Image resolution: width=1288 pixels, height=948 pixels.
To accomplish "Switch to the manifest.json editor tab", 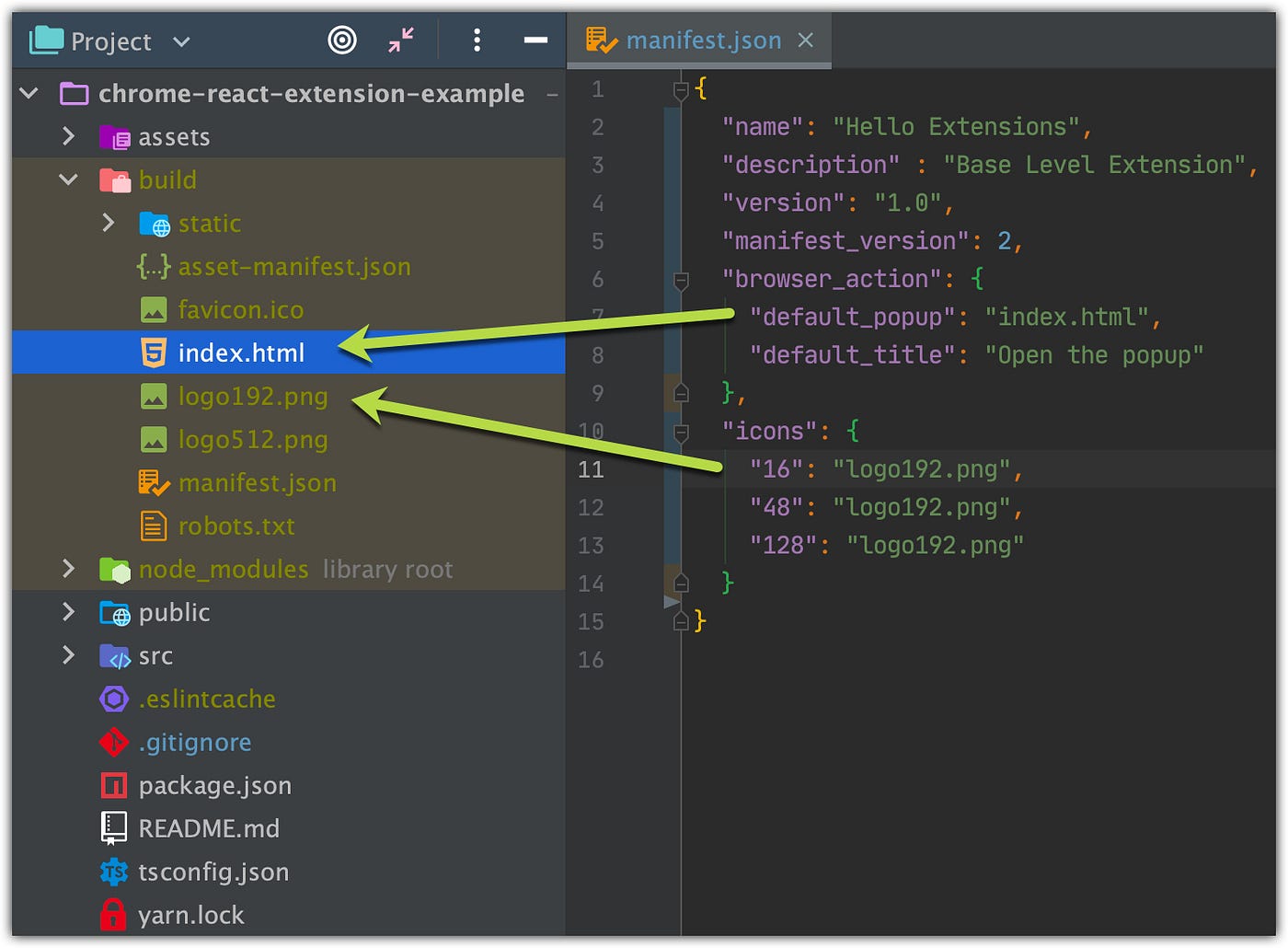I will 684,40.
